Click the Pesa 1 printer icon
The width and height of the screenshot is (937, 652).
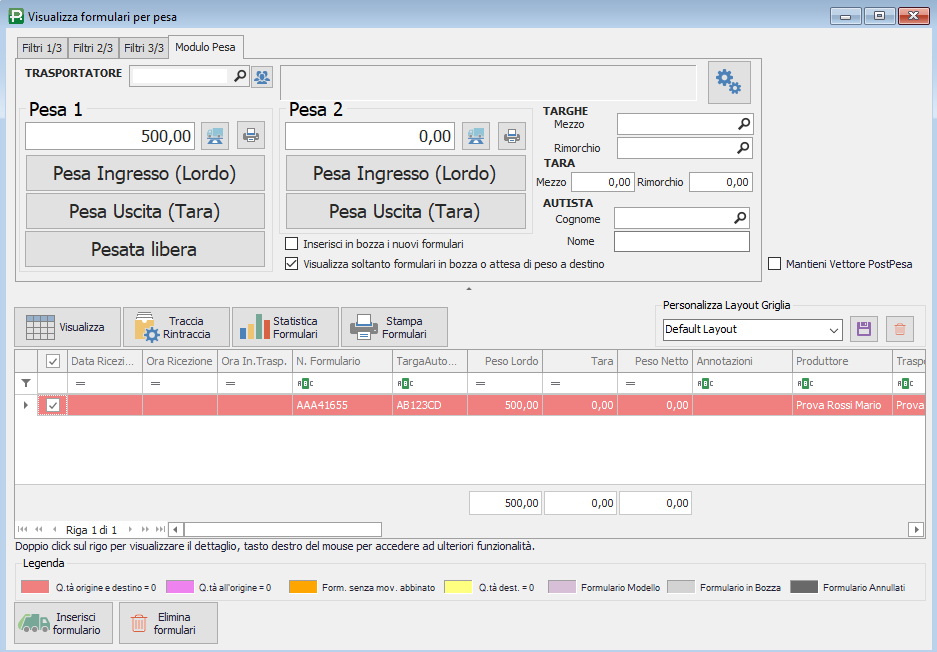(x=250, y=135)
